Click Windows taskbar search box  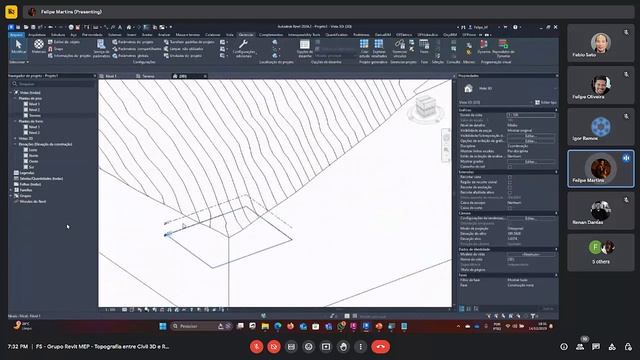click(201, 326)
